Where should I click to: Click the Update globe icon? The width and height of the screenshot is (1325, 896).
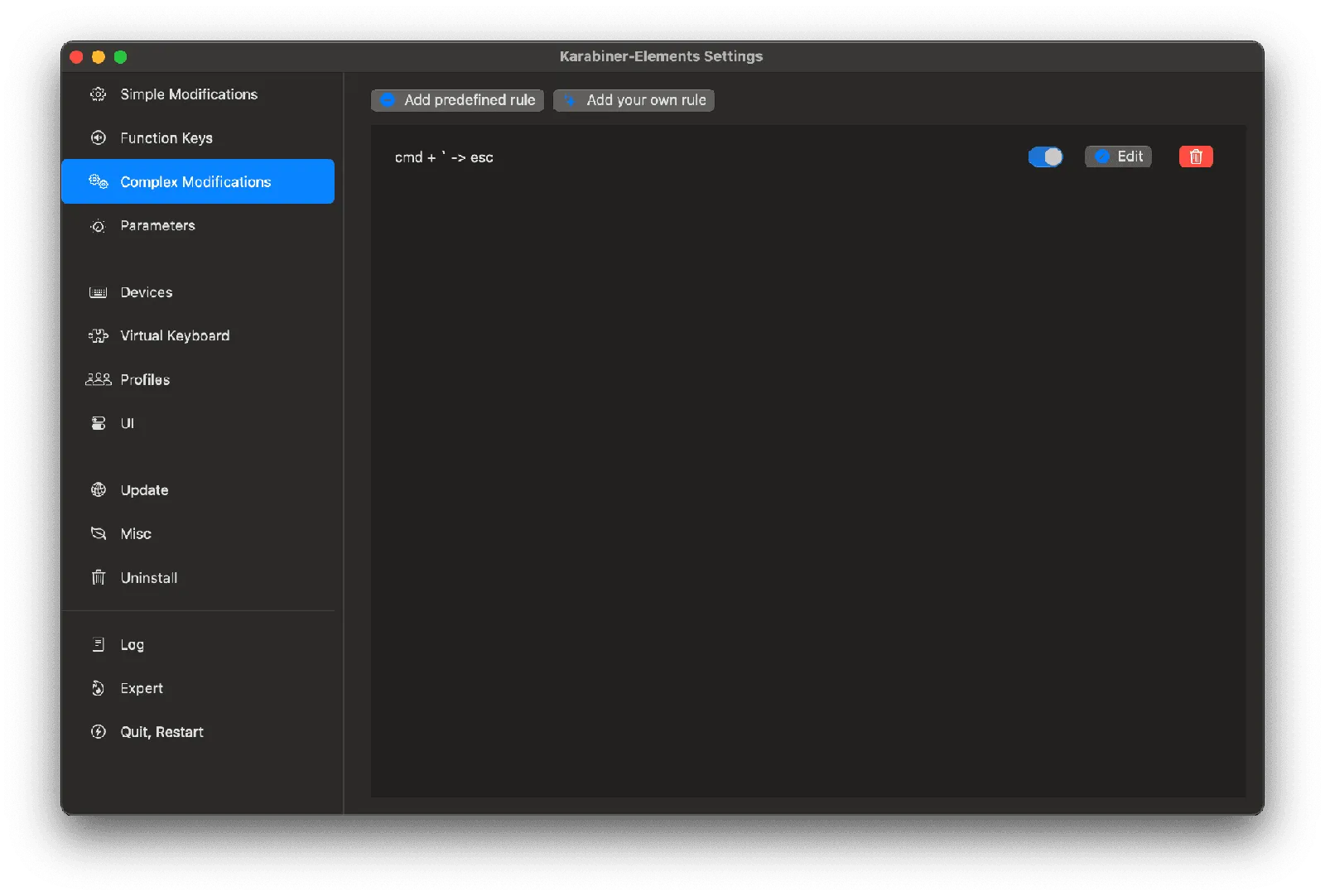point(98,490)
